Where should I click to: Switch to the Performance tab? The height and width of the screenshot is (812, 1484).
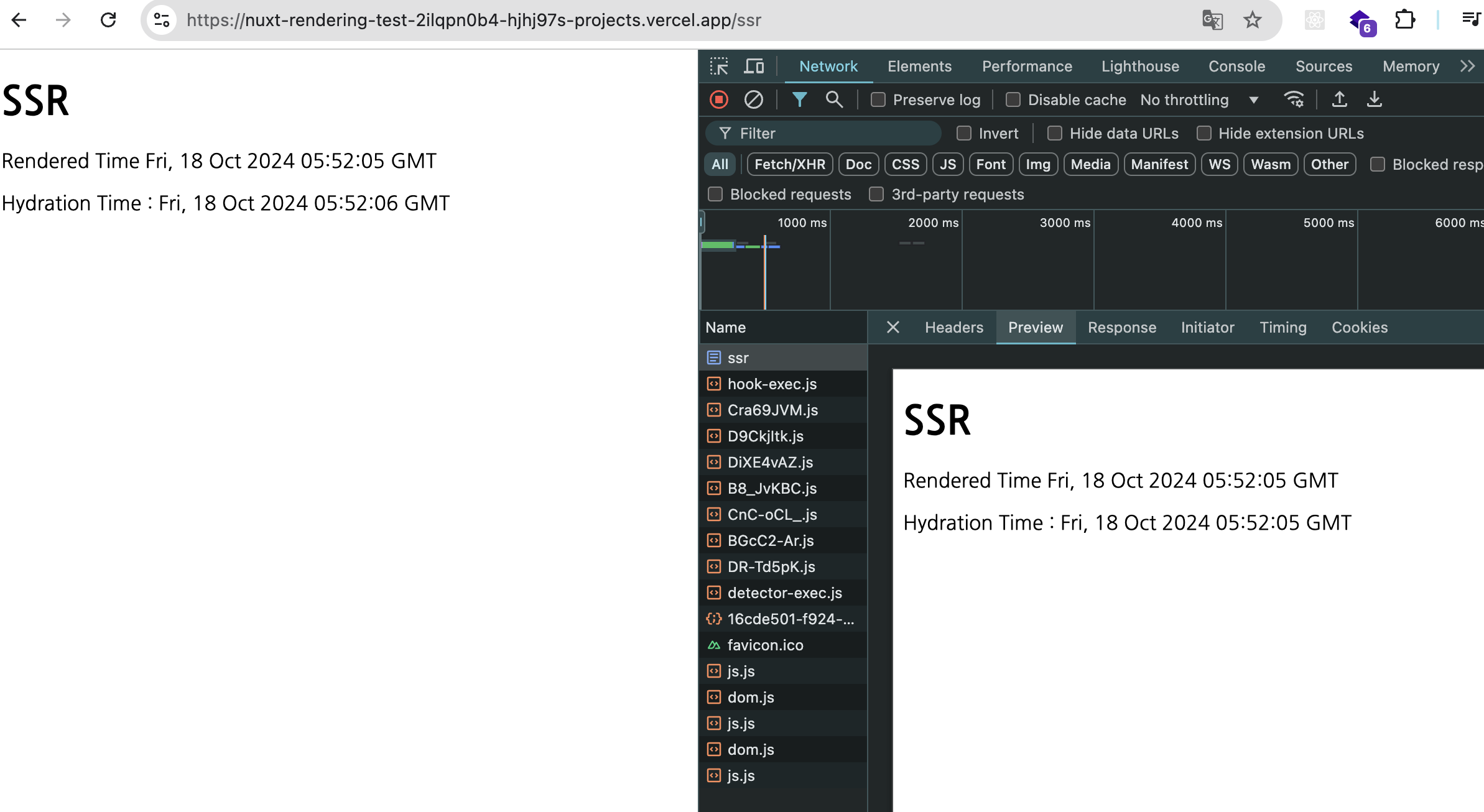click(x=1027, y=66)
